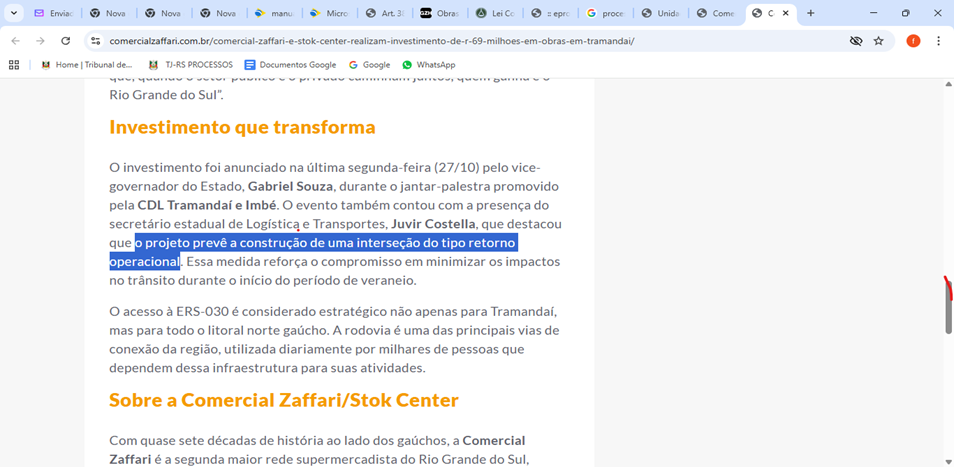Image resolution: width=954 pixels, height=467 pixels.
Task: Go back to previous page
Action: (x=15, y=41)
